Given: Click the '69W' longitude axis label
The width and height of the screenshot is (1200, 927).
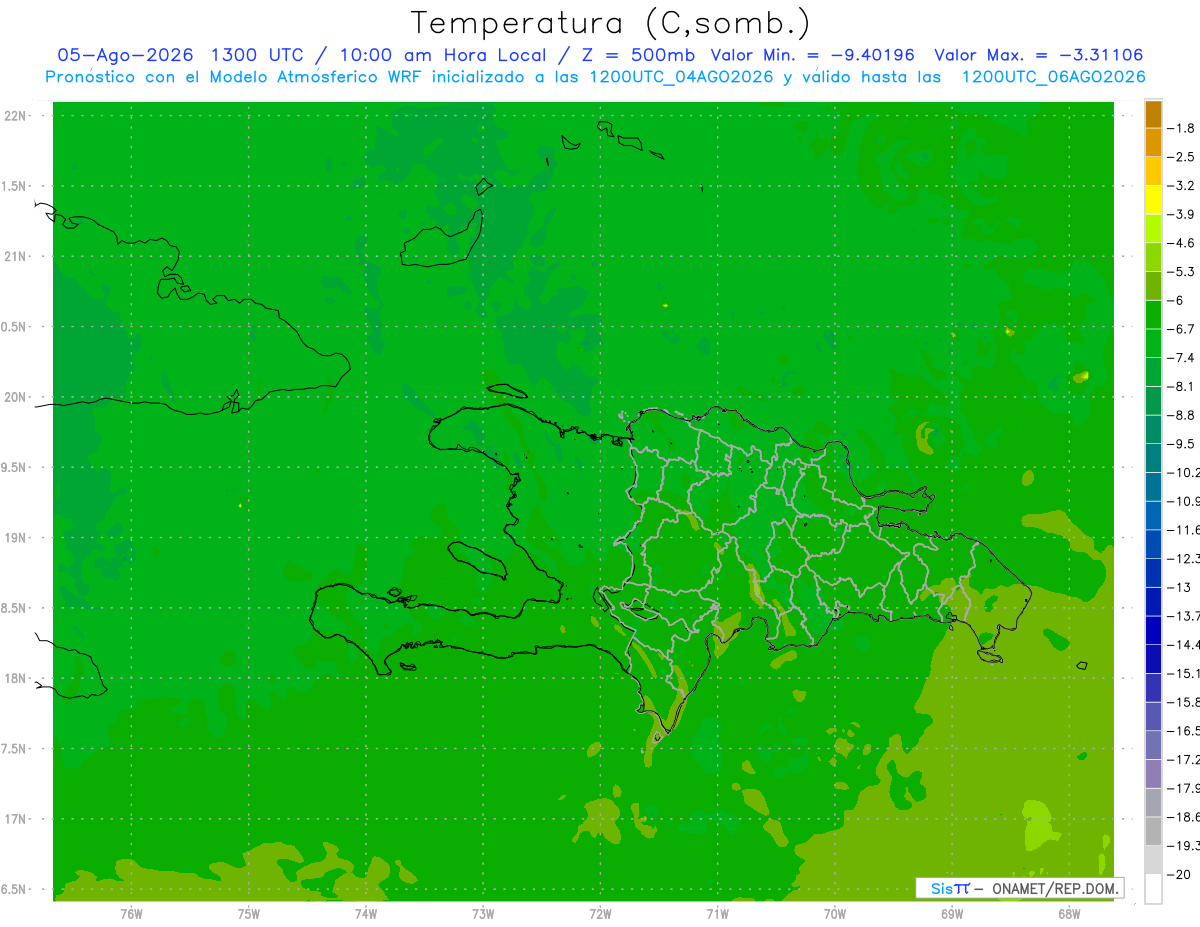Looking at the screenshot, I should click(x=952, y=913).
